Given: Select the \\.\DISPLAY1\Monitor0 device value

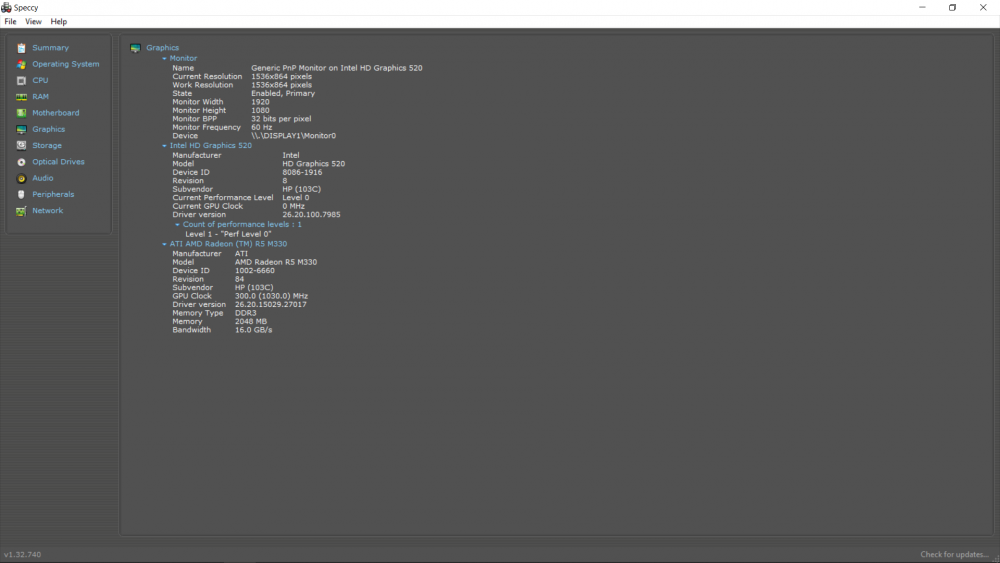Looking at the screenshot, I should pyautogui.click(x=293, y=136).
